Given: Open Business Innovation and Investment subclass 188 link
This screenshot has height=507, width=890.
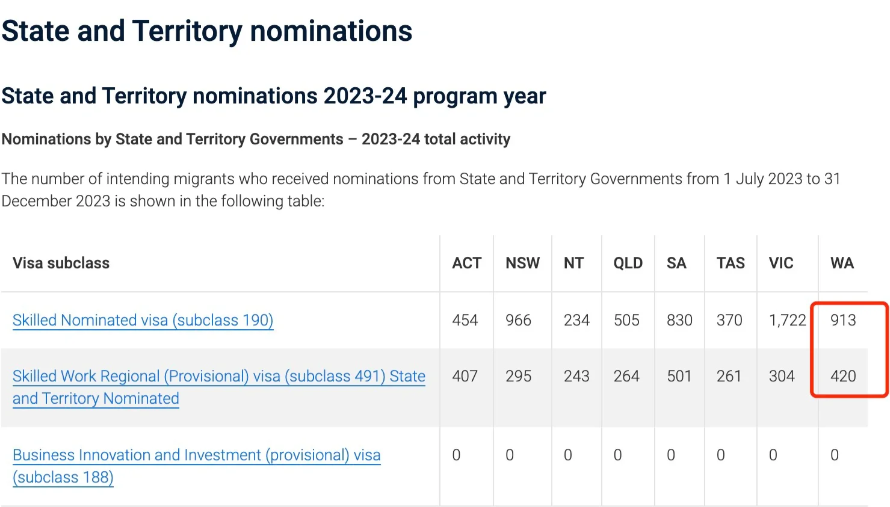Looking at the screenshot, I should tap(196, 466).
